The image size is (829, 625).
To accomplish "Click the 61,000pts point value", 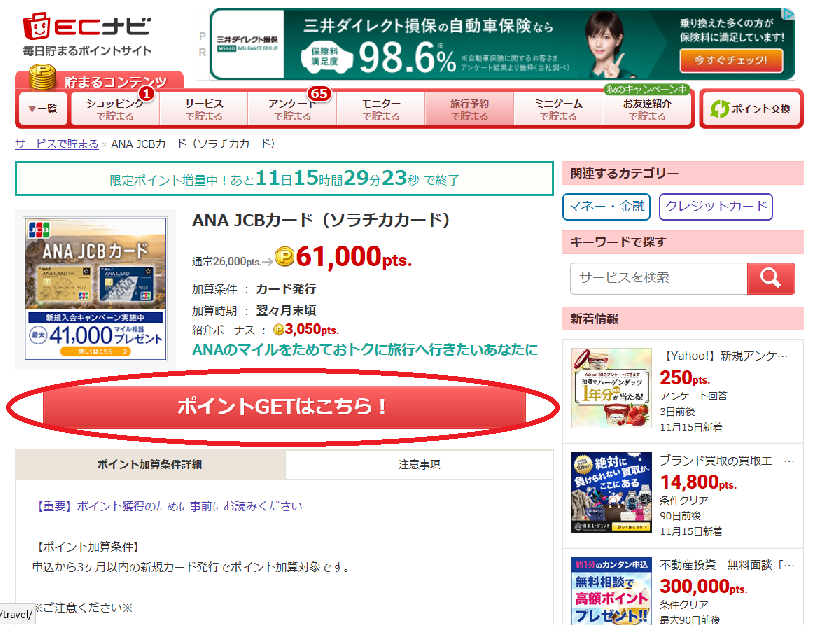I will pos(354,257).
